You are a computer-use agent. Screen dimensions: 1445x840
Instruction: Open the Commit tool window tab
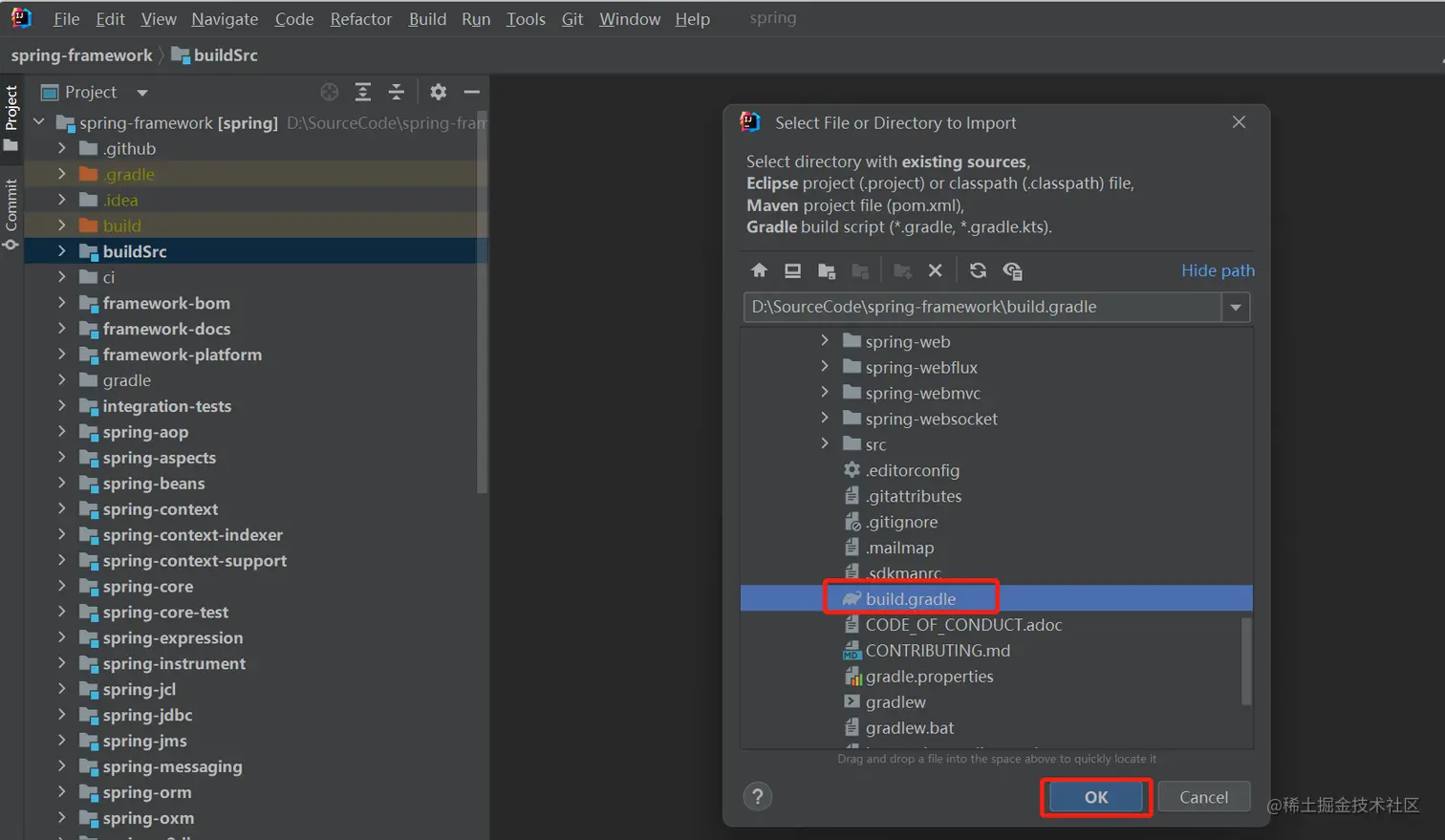(x=11, y=214)
